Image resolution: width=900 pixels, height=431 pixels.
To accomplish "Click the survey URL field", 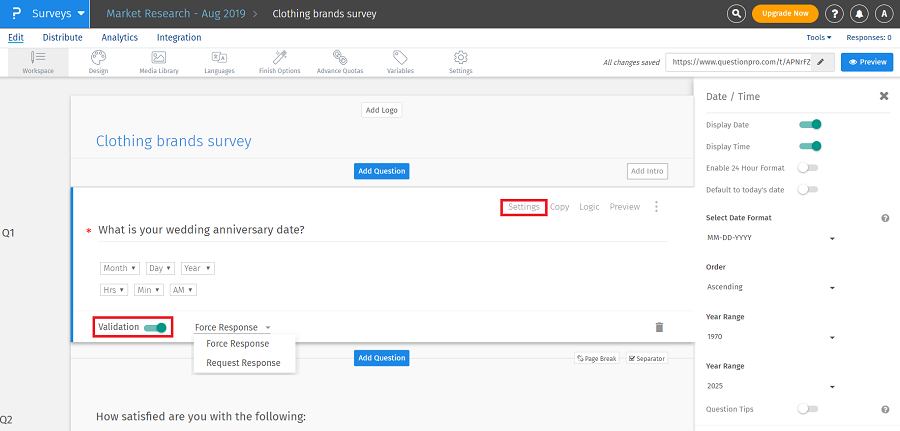I will [740, 62].
